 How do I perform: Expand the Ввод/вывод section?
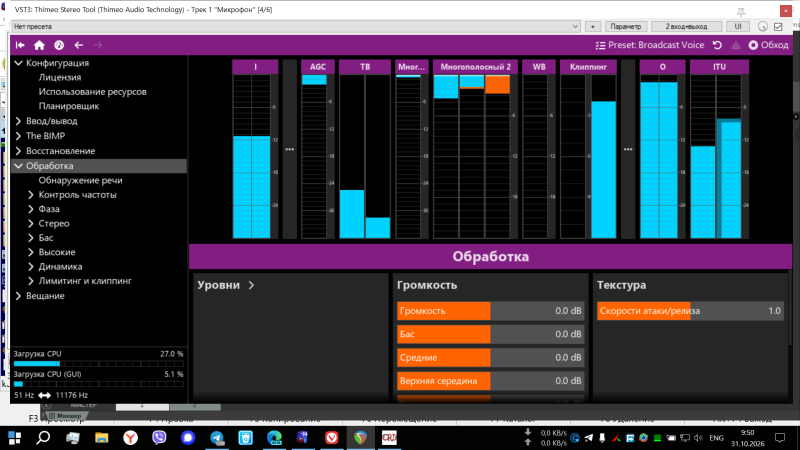pos(18,121)
